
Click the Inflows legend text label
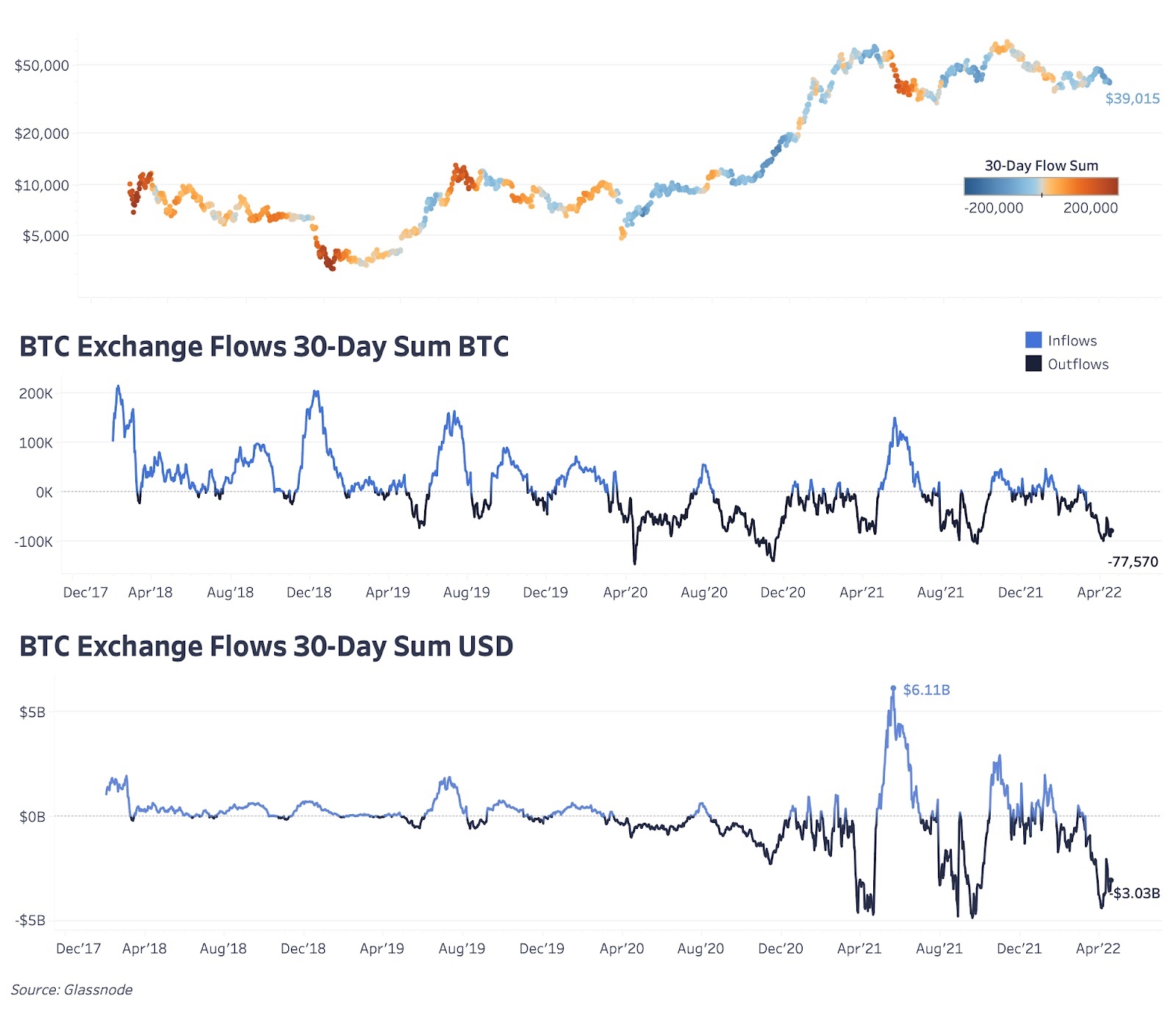click(x=1072, y=341)
